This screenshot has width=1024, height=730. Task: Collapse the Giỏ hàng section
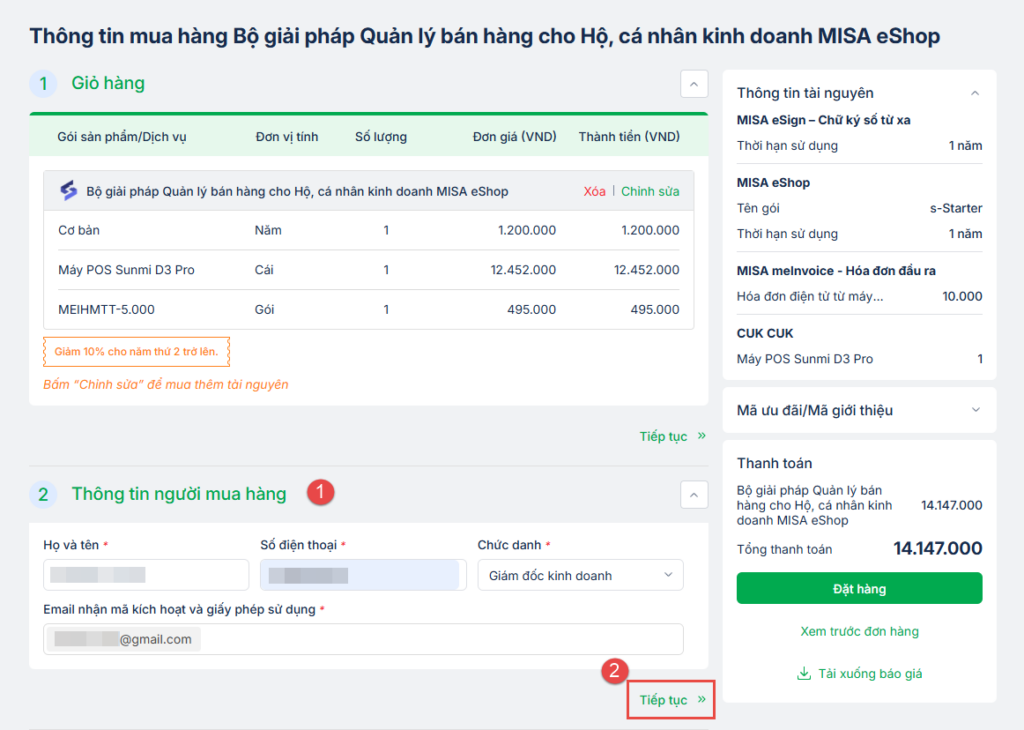click(x=694, y=84)
